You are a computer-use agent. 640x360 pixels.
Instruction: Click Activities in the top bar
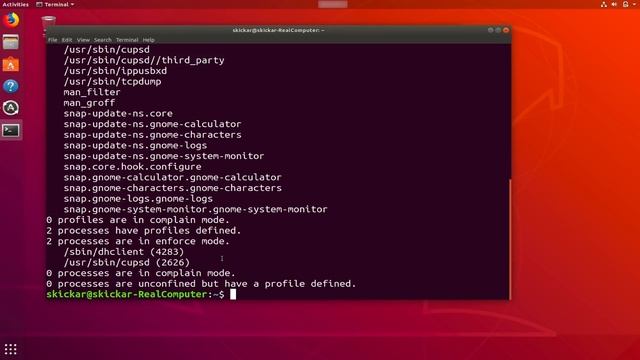click(16, 4)
